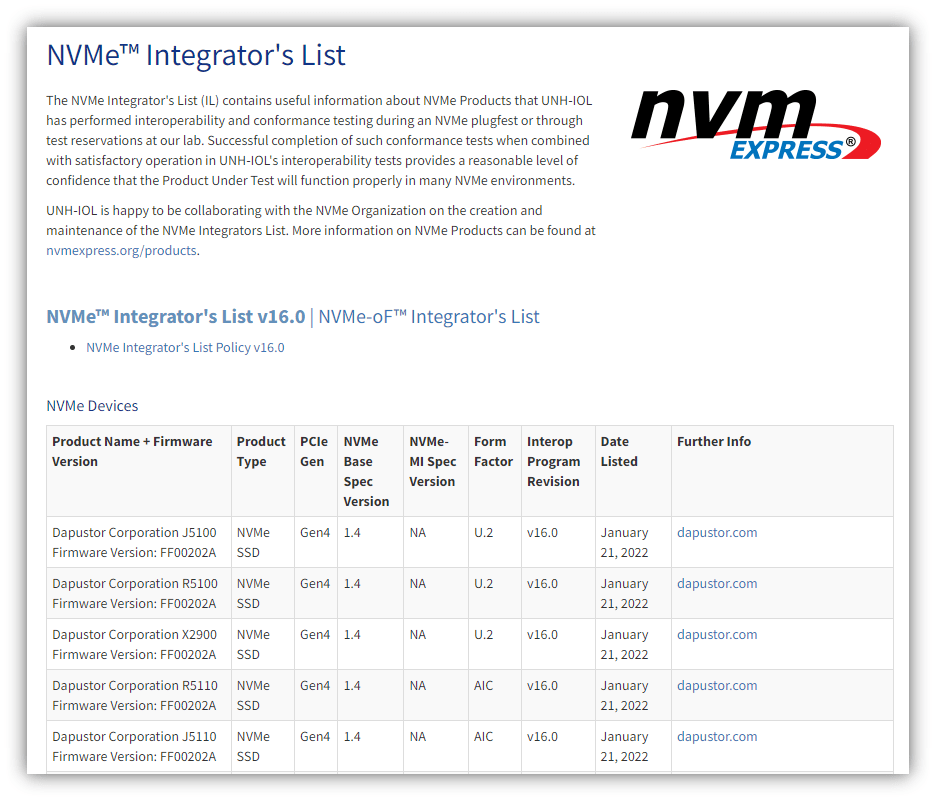The height and width of the screenshot is (800, 936).
Task: Open the nvmexpress.org/products link
Action: point(121,251)
